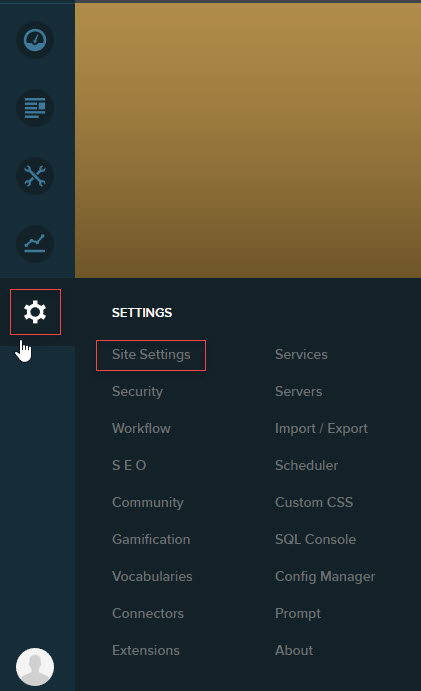Go to Import / Export
Viewport: 421px width, 691px height.
321,429
